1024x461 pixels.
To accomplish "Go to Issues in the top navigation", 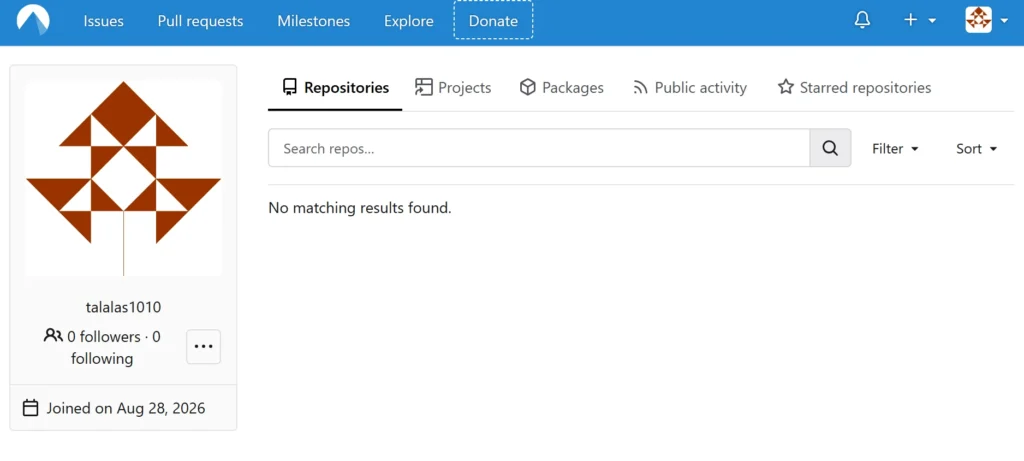I will [103, 21].
